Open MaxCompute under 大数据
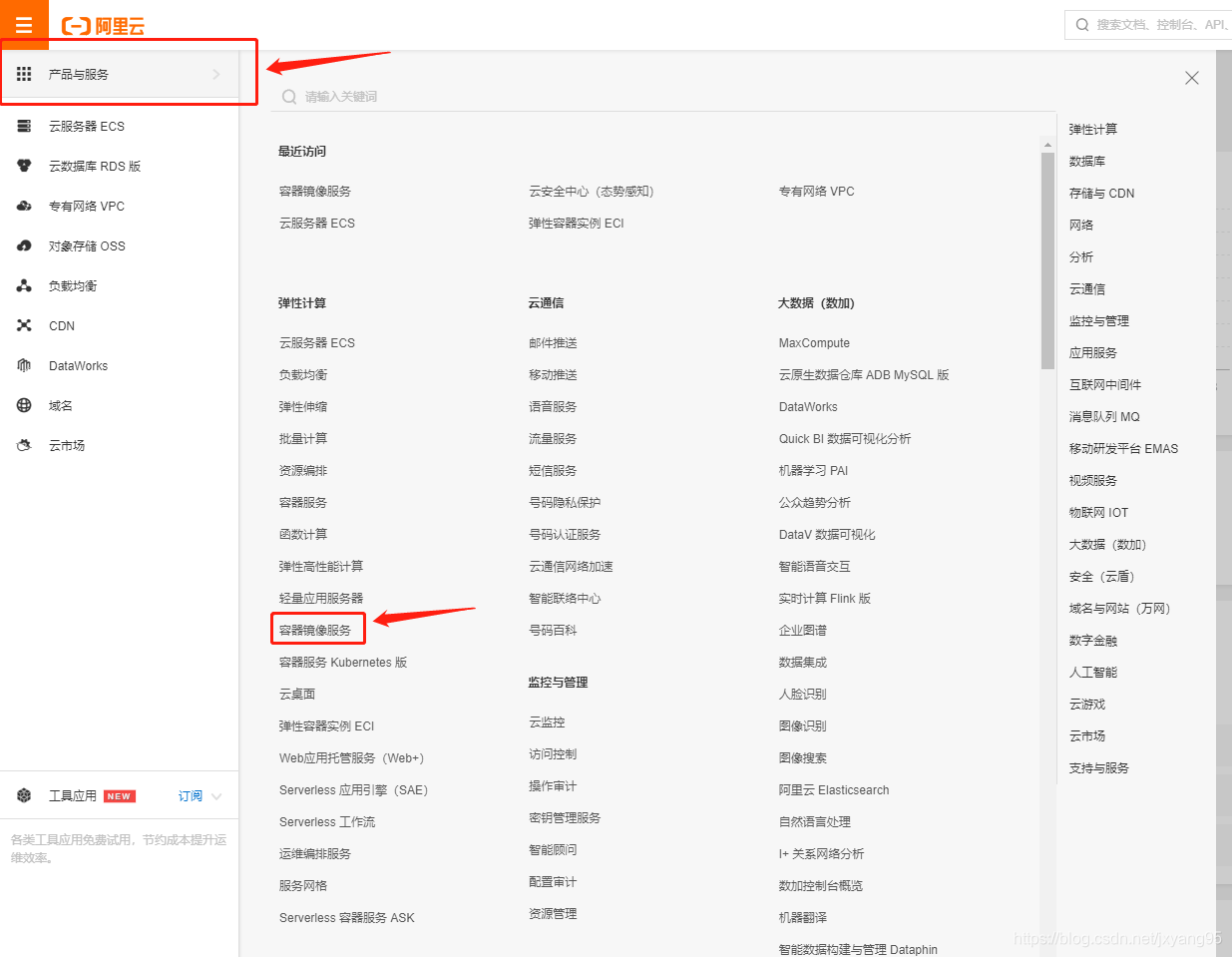1232x957 pixels. click(814, 343)
